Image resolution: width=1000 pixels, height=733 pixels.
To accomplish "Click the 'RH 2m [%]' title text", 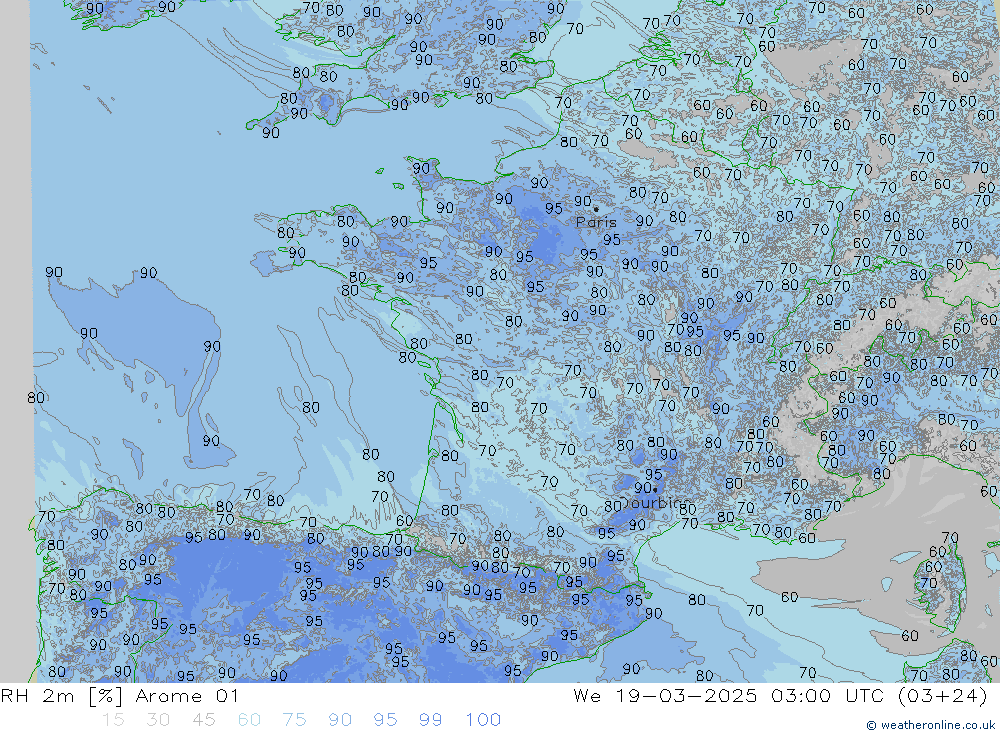I will click(61, 695).
